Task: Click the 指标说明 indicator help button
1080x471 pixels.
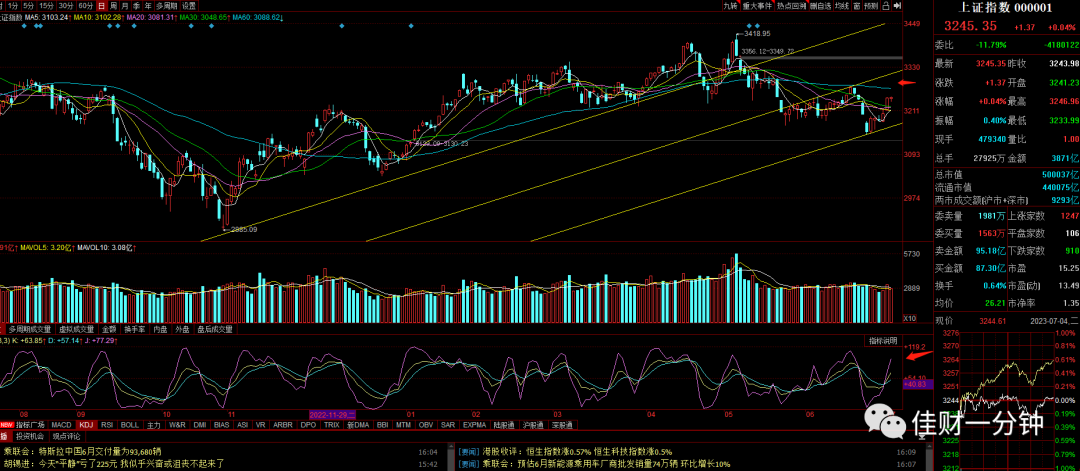Action: point(883,341)
